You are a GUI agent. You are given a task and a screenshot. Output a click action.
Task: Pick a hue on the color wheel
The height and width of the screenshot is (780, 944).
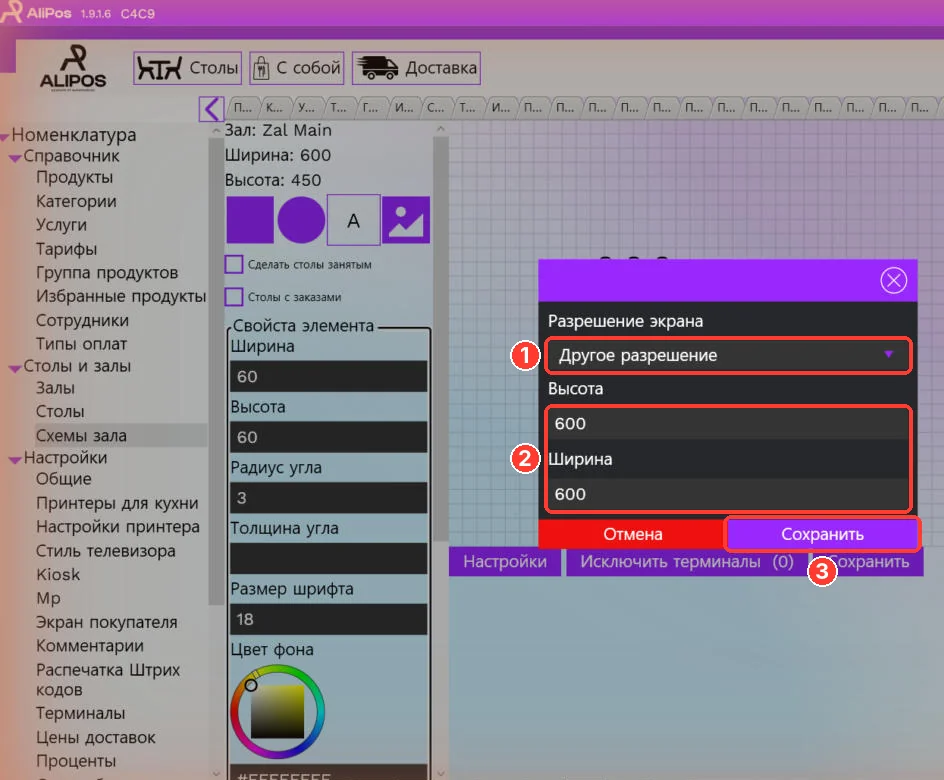coord(278,711)
